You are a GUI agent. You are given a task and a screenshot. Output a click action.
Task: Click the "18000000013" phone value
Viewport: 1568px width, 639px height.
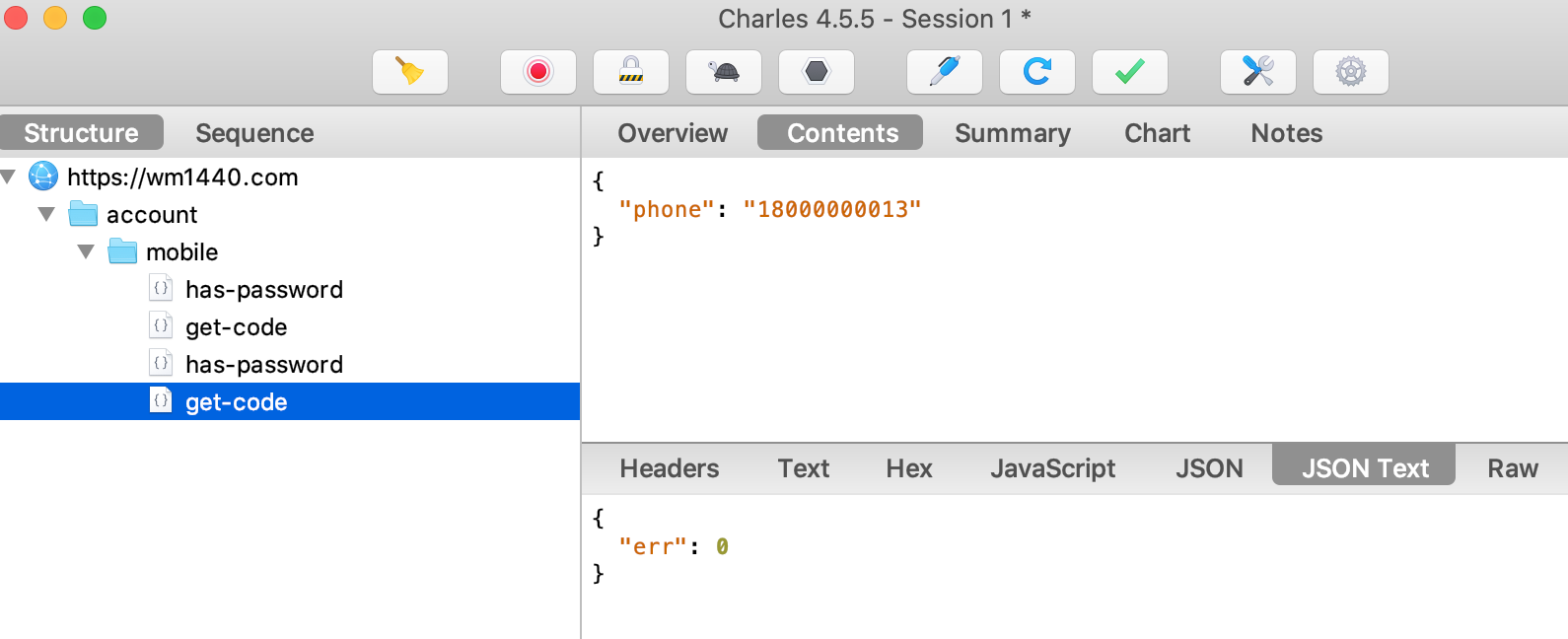coord(832,210)
